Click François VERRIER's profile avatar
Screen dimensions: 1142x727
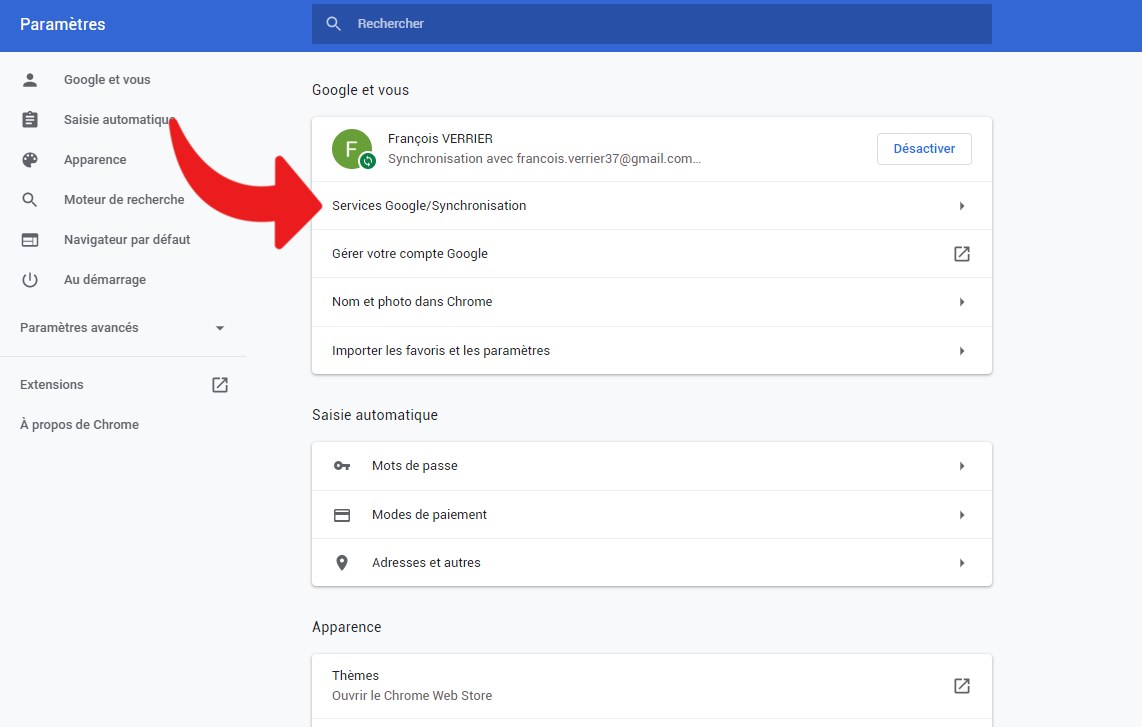tap(351, 148)
